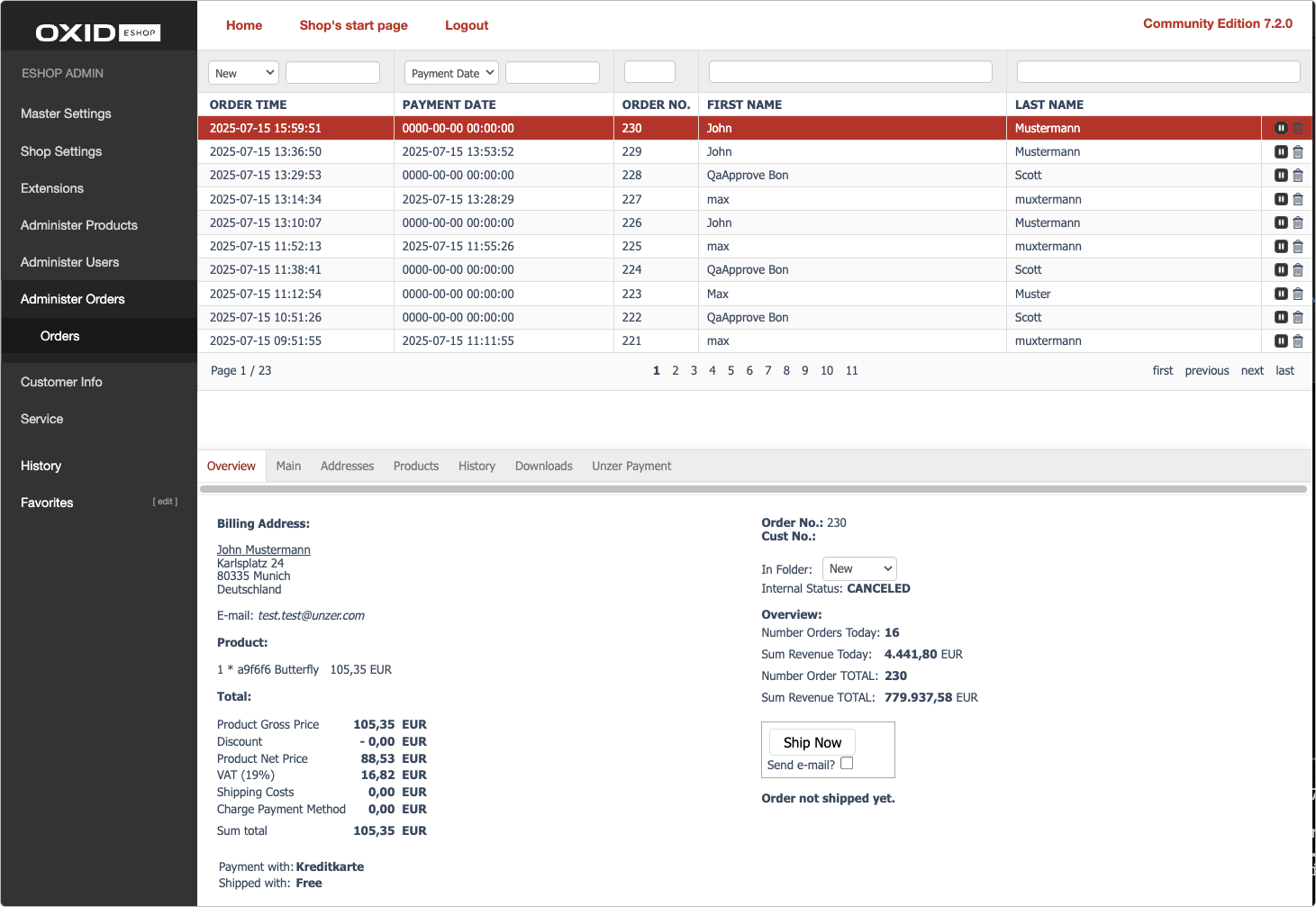
Task: Open the search field type dropdown showing New
Action: click(242, 72)
